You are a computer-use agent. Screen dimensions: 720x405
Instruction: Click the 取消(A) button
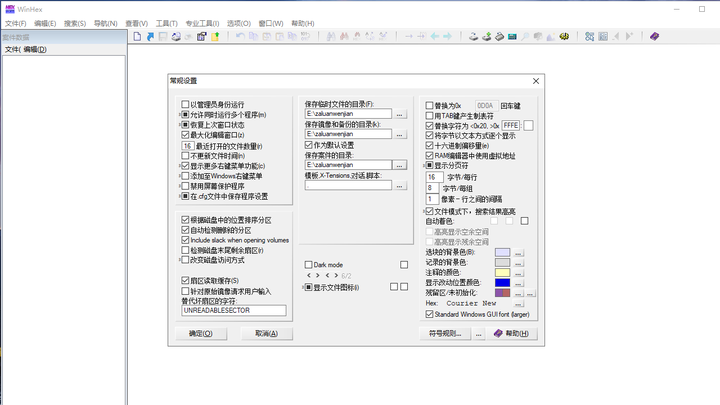[266, 333]
